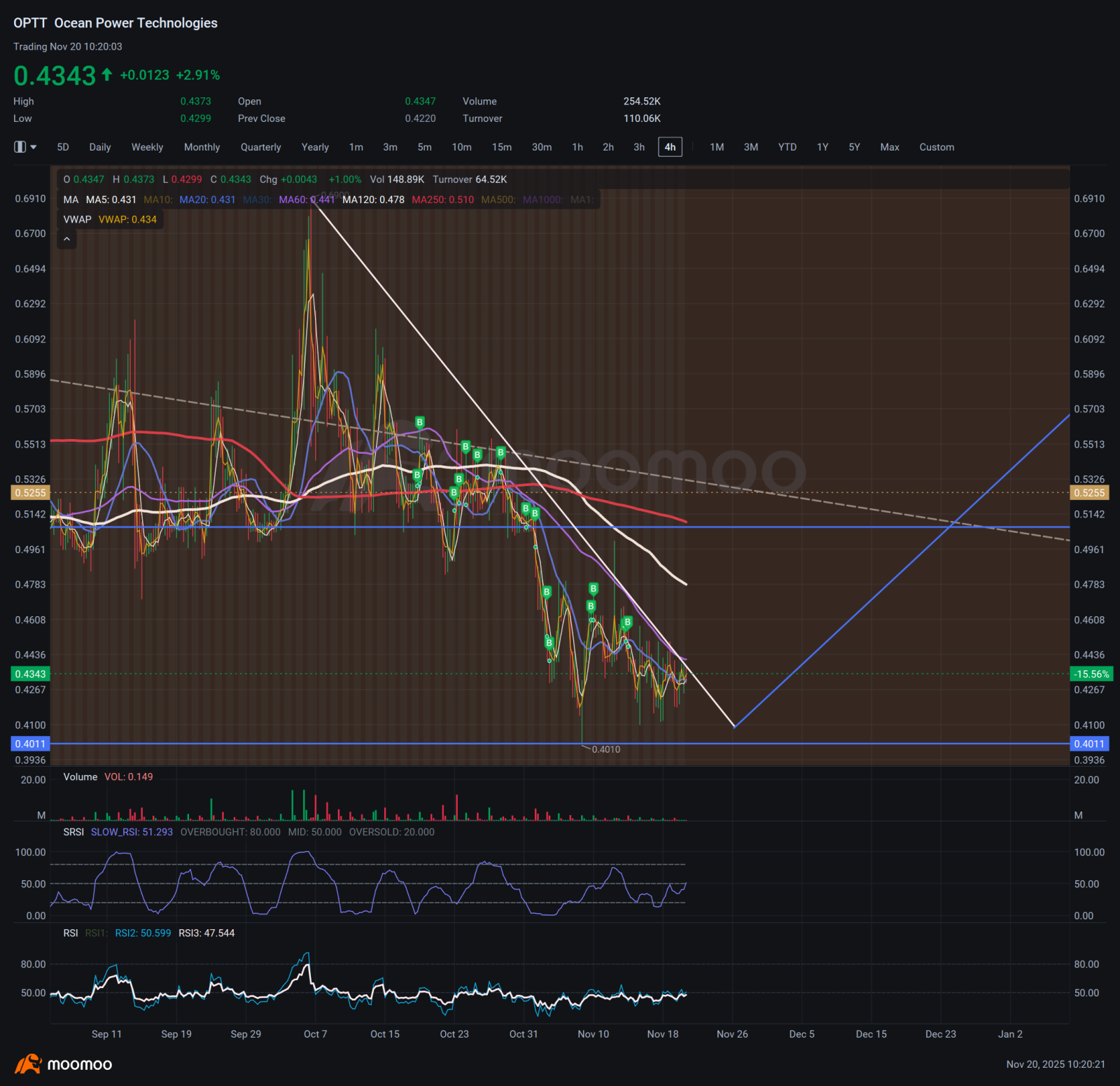The height and width of the screenshot is (1086, 1120).
Task: Click the RSI3: 47.544 value
Action: 206,933
